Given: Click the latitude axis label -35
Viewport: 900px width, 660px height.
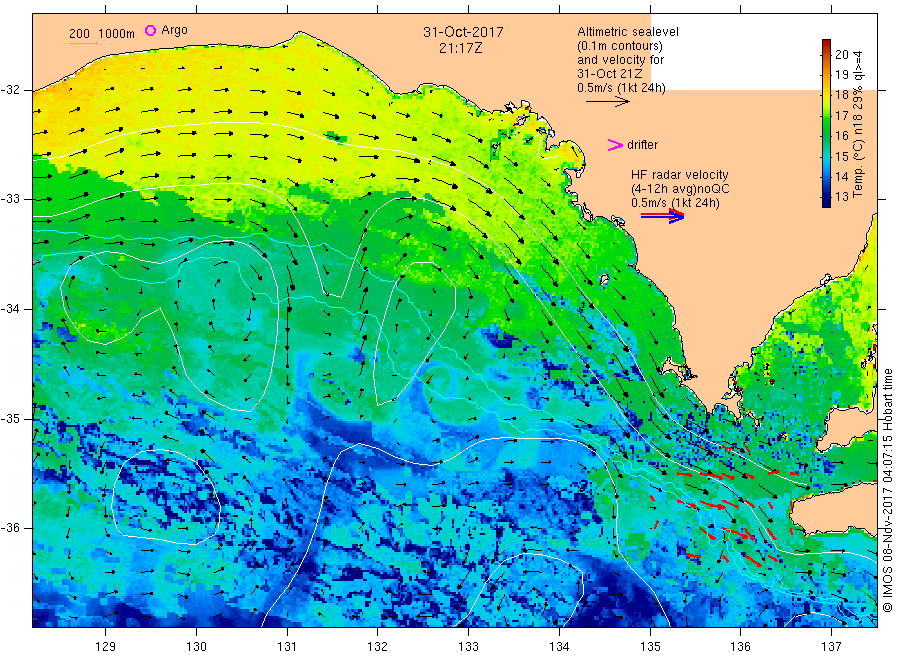Looking at the screenshot, I should click(x=10, y=418).
